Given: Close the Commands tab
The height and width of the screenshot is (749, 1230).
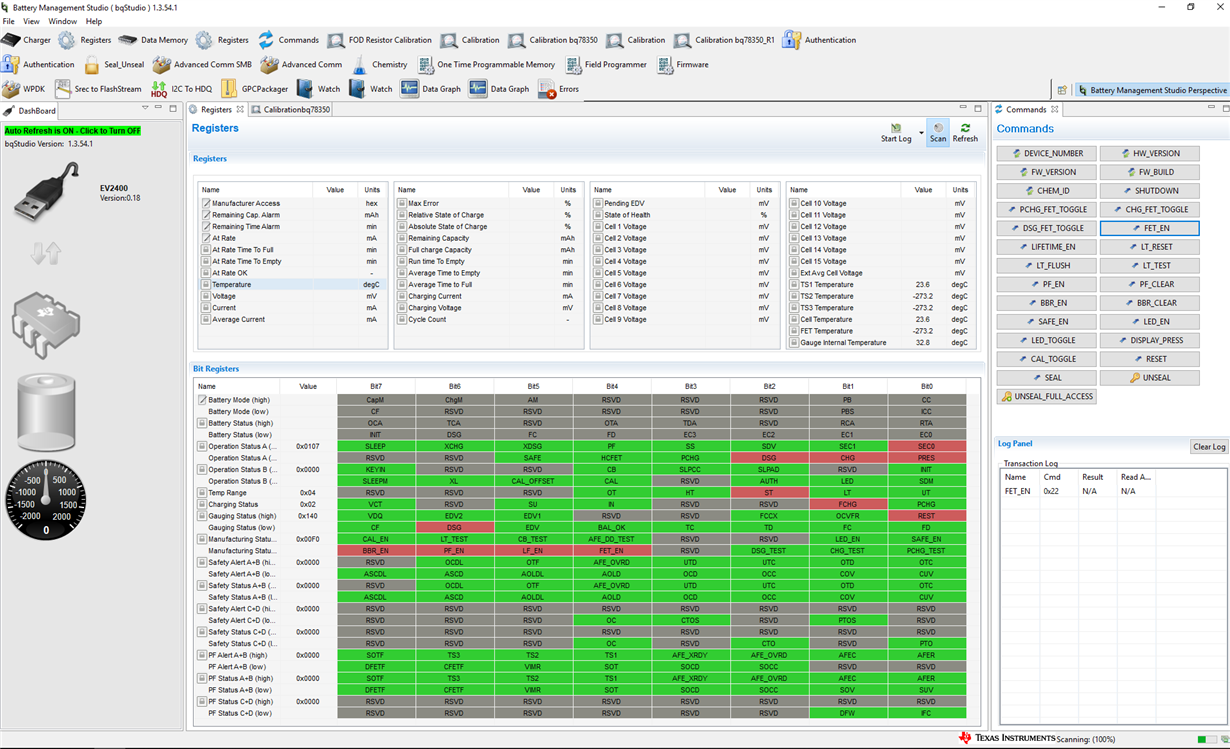Looking at the screenshot, I should (1054, 109).
